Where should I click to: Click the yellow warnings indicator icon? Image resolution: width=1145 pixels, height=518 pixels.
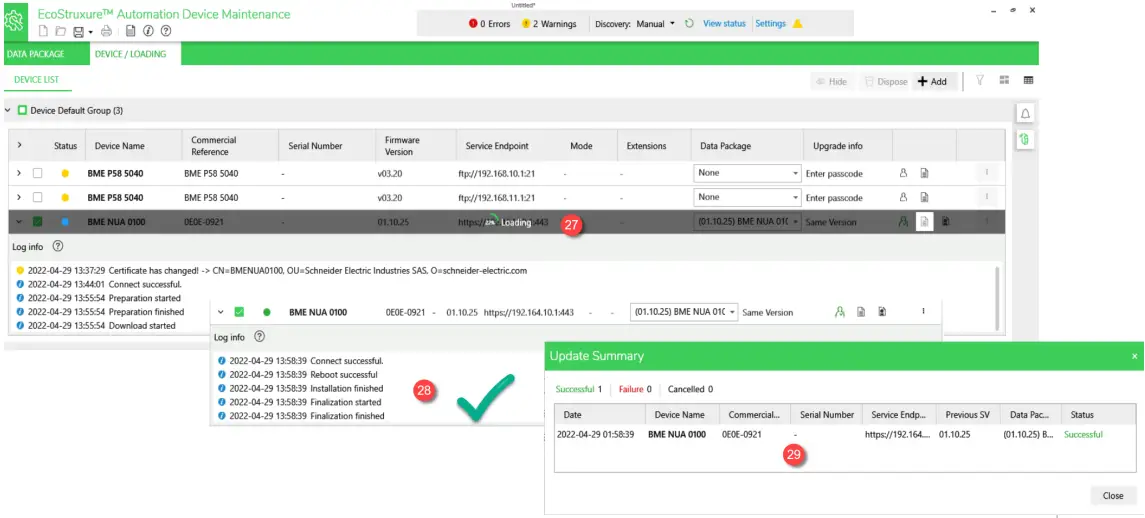(525, 23)
